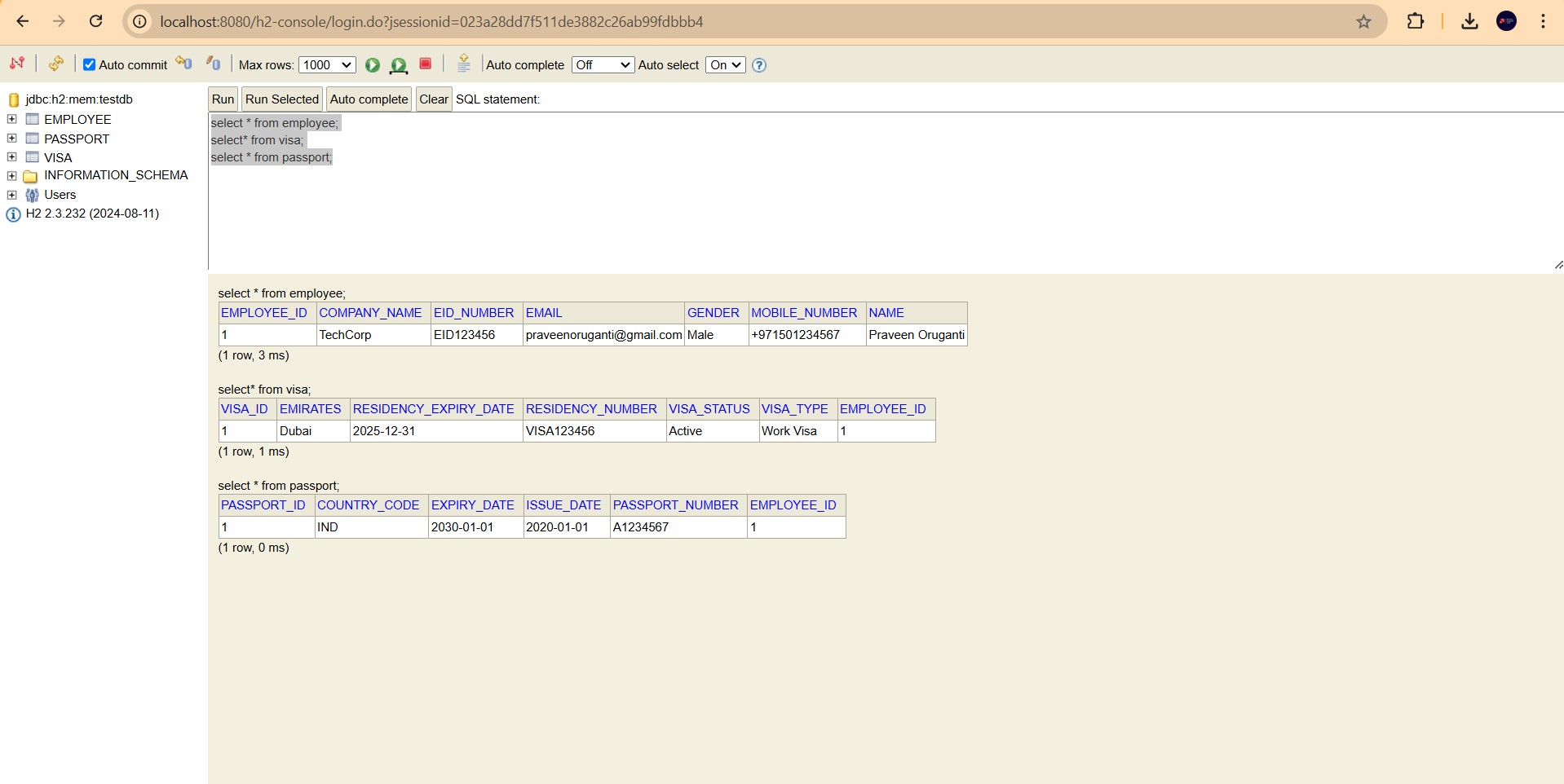
Task: Open the browser Extensions icon
Action: pyautogui.click(x=1416, y=21)
